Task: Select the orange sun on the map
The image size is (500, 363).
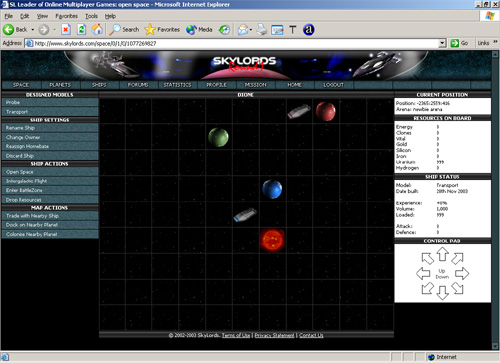Action: (x=272, y=240)
